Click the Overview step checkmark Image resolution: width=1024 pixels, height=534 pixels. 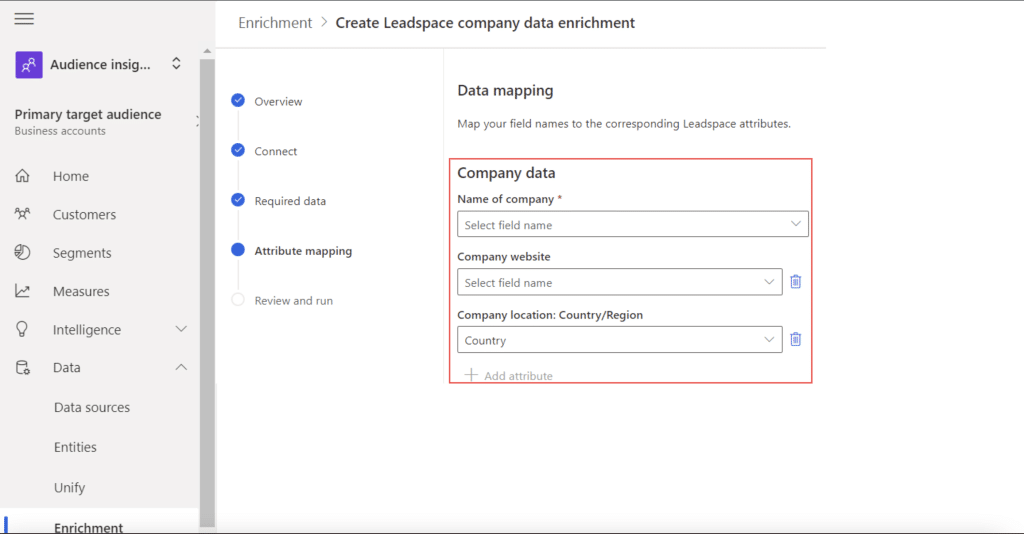238,101
